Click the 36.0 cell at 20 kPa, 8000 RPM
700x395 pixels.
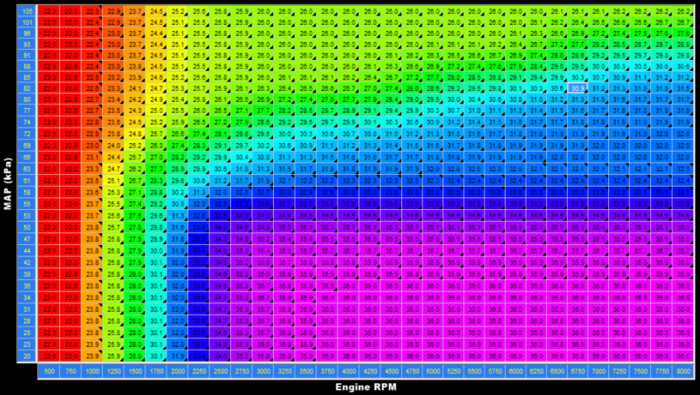684,356
